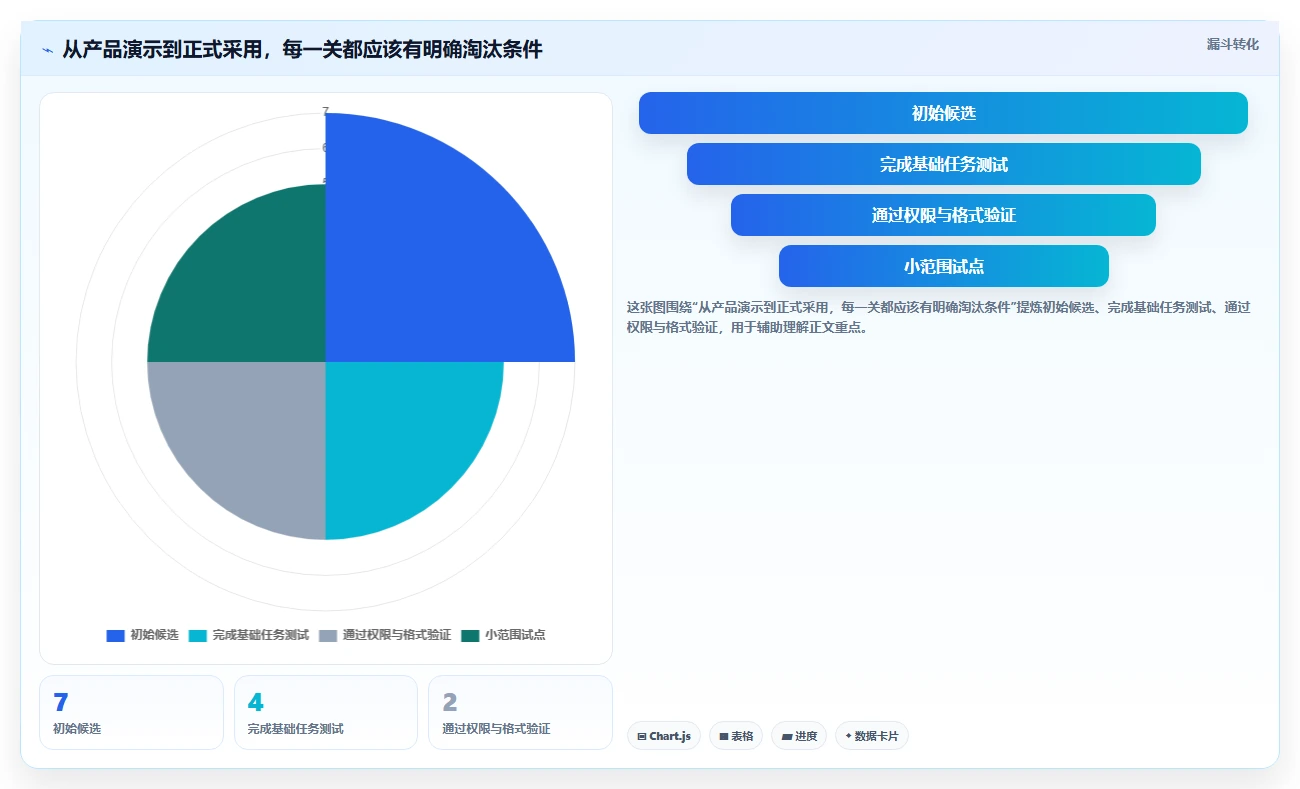Image resolution: width=1300 pixels, height=789 pixels.
Task: Select the 通过权限与格式验证 funnel bar
Action: (x=943, y=215)
